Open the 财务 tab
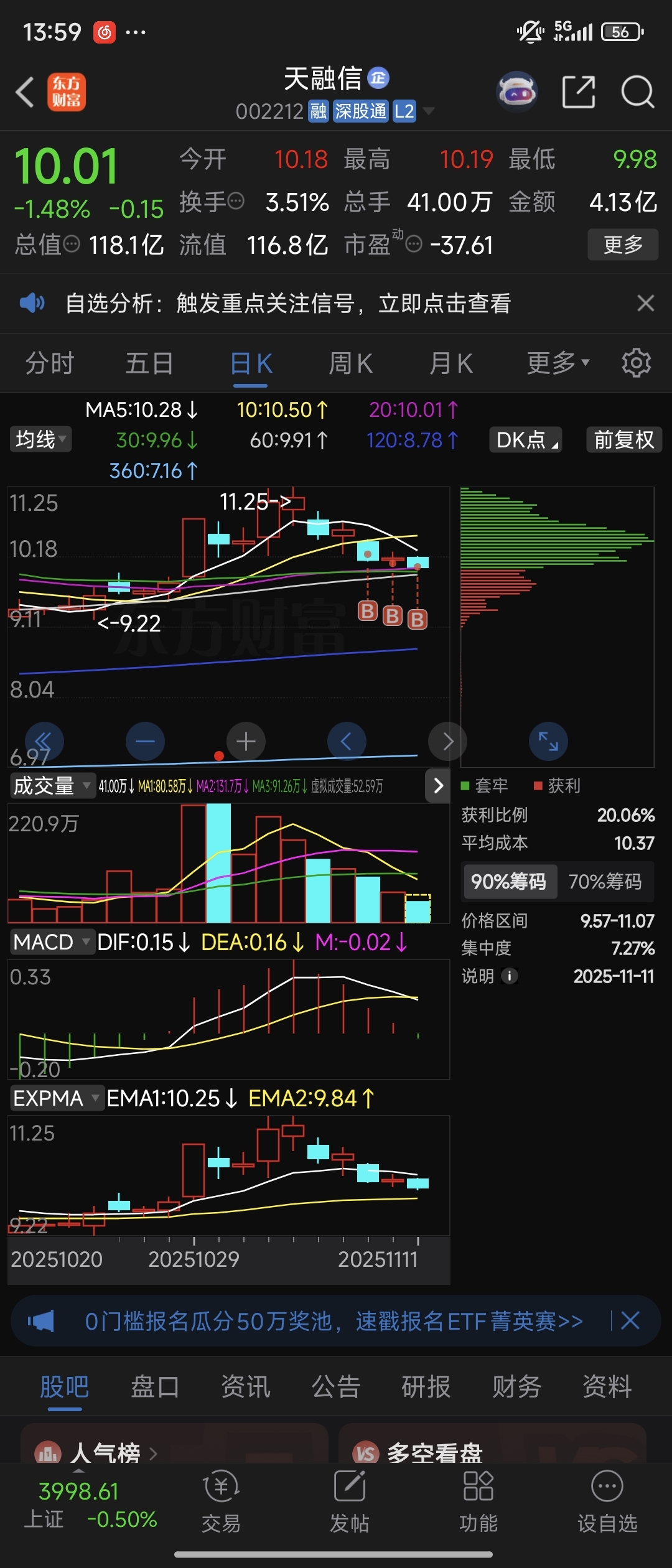 click(x=517, y=1387)
